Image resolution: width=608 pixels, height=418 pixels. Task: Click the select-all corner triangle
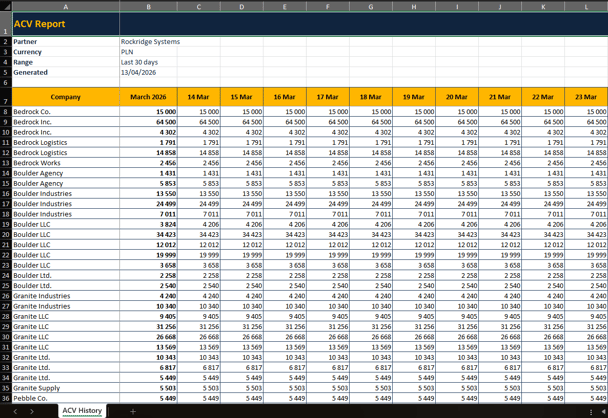(x=5, y=5)
